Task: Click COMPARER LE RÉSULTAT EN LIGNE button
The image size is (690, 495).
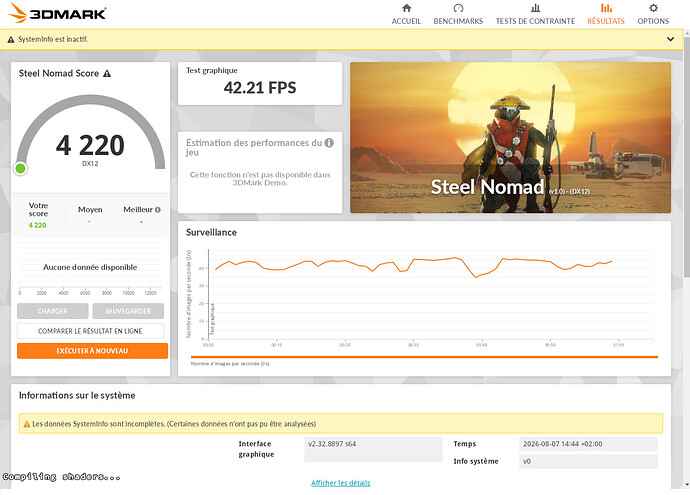Action: (x=90, y=331)
